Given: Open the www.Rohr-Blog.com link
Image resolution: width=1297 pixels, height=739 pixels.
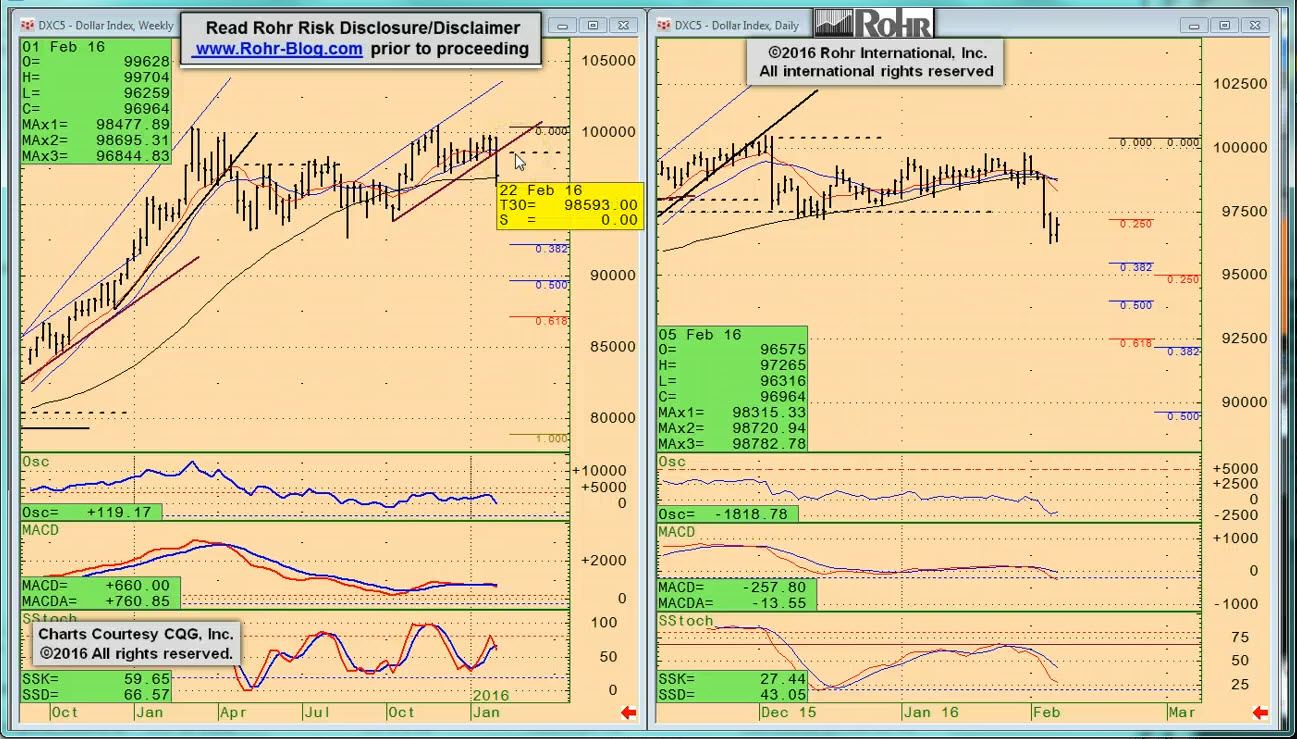Looking at the screenshot, I should click(278, 49).
